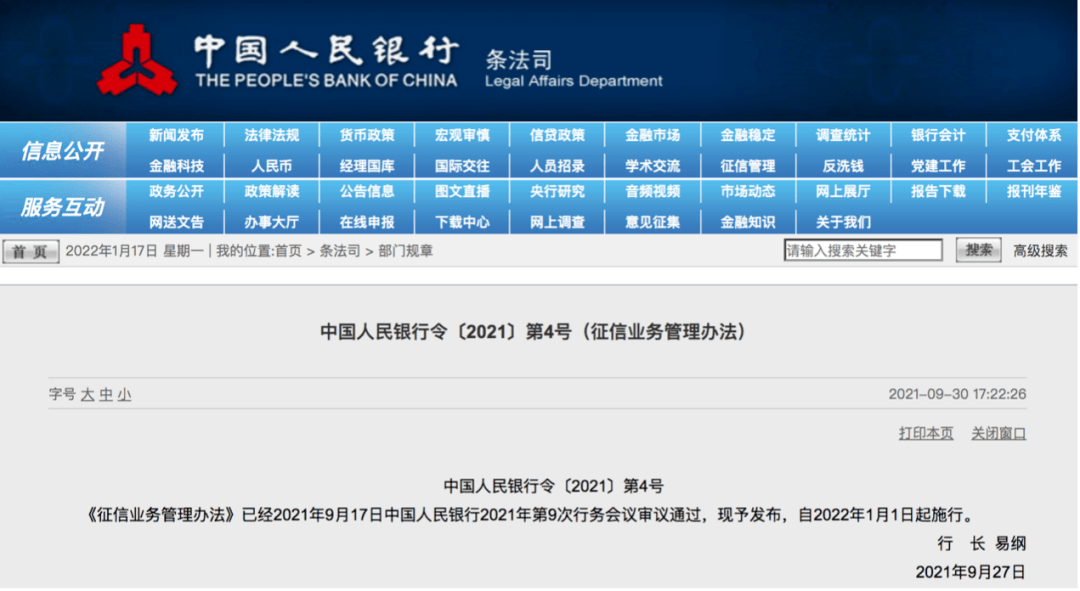1080x591 pixels.
Task: Click 条法司 in the breadcrumb
Action: click(x=340, y=251)
